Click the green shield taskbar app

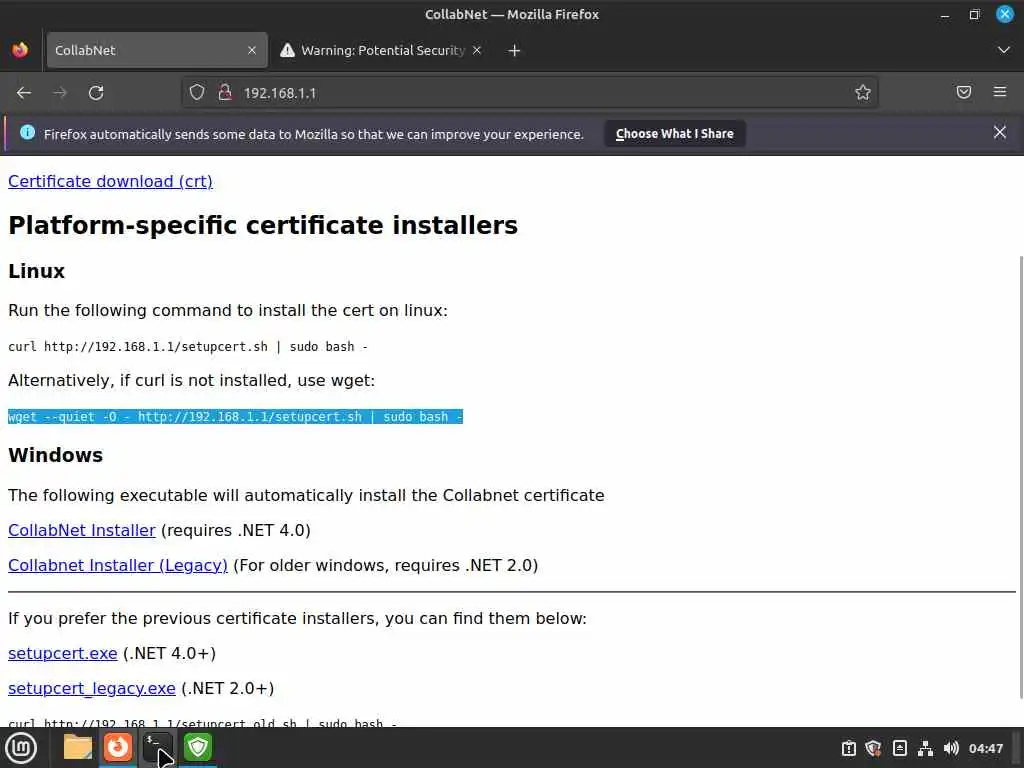pyautogui.click(x=198, y=747)
